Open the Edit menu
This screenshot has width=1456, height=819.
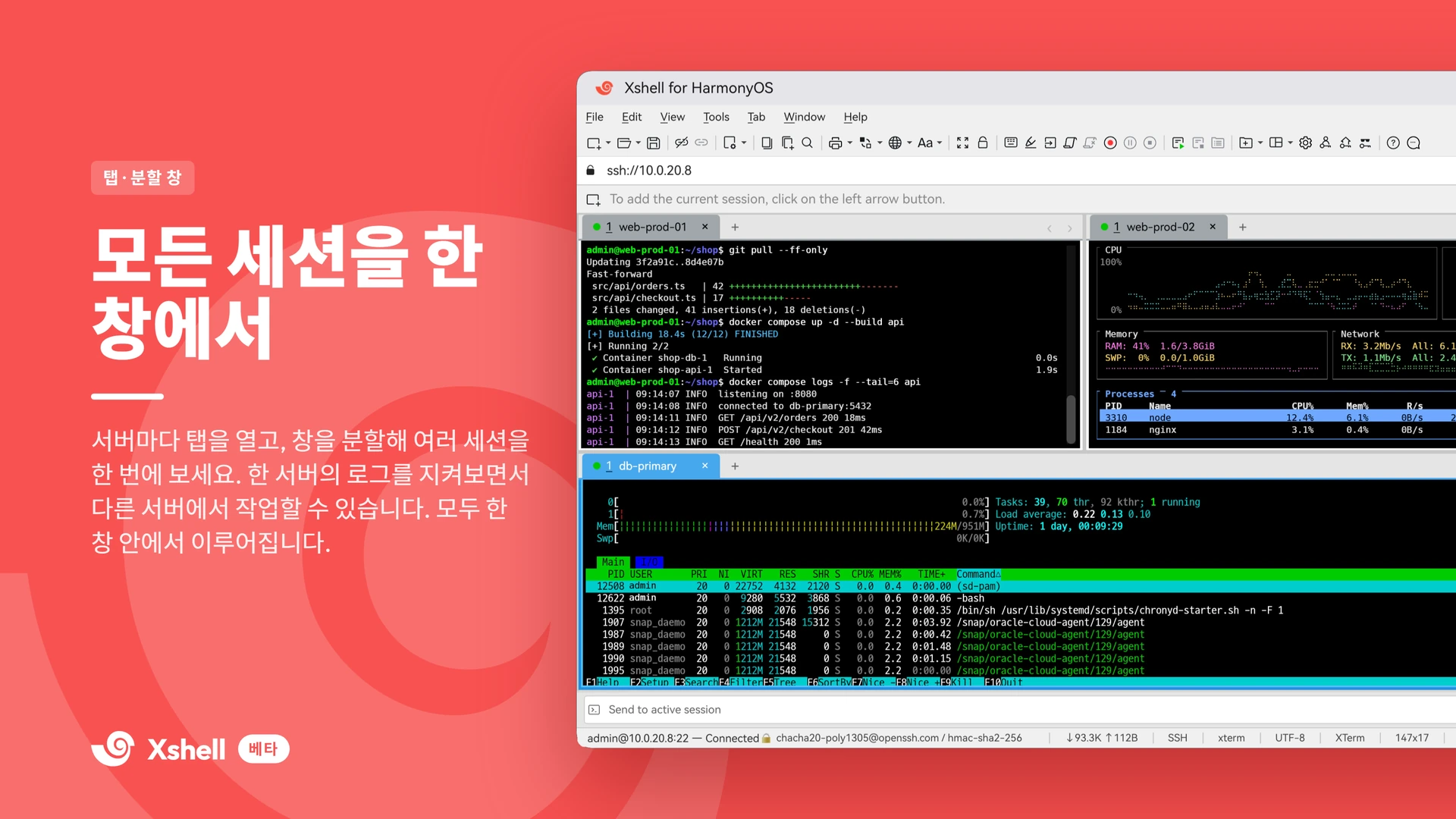click(632, 117)
